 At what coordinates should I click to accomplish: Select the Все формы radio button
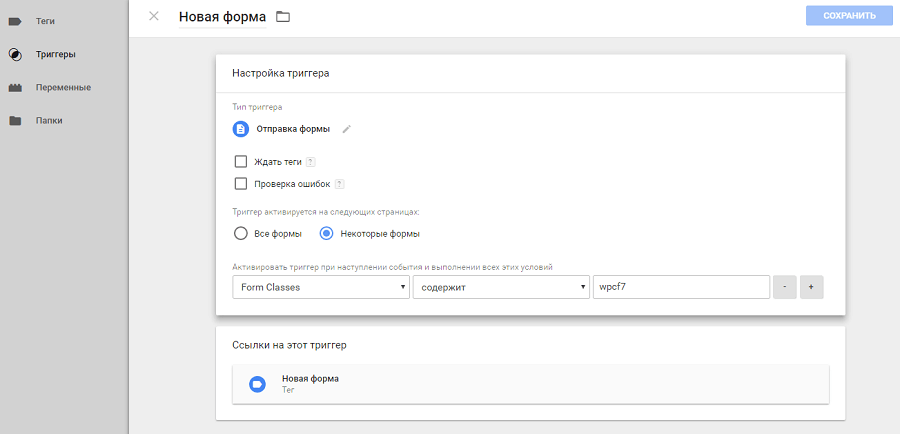[240, 233]
